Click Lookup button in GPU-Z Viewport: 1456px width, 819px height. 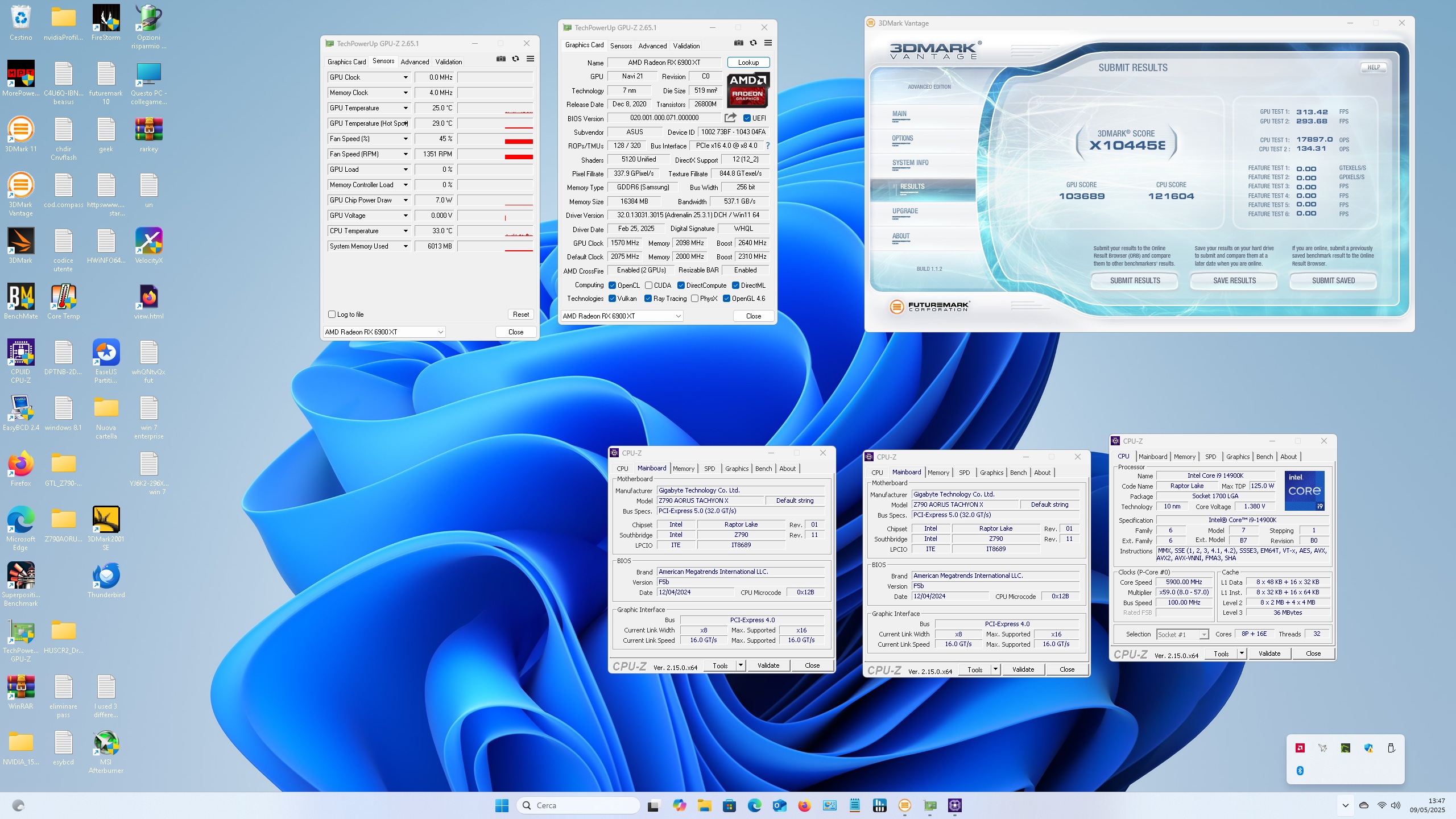click(748, 63)
